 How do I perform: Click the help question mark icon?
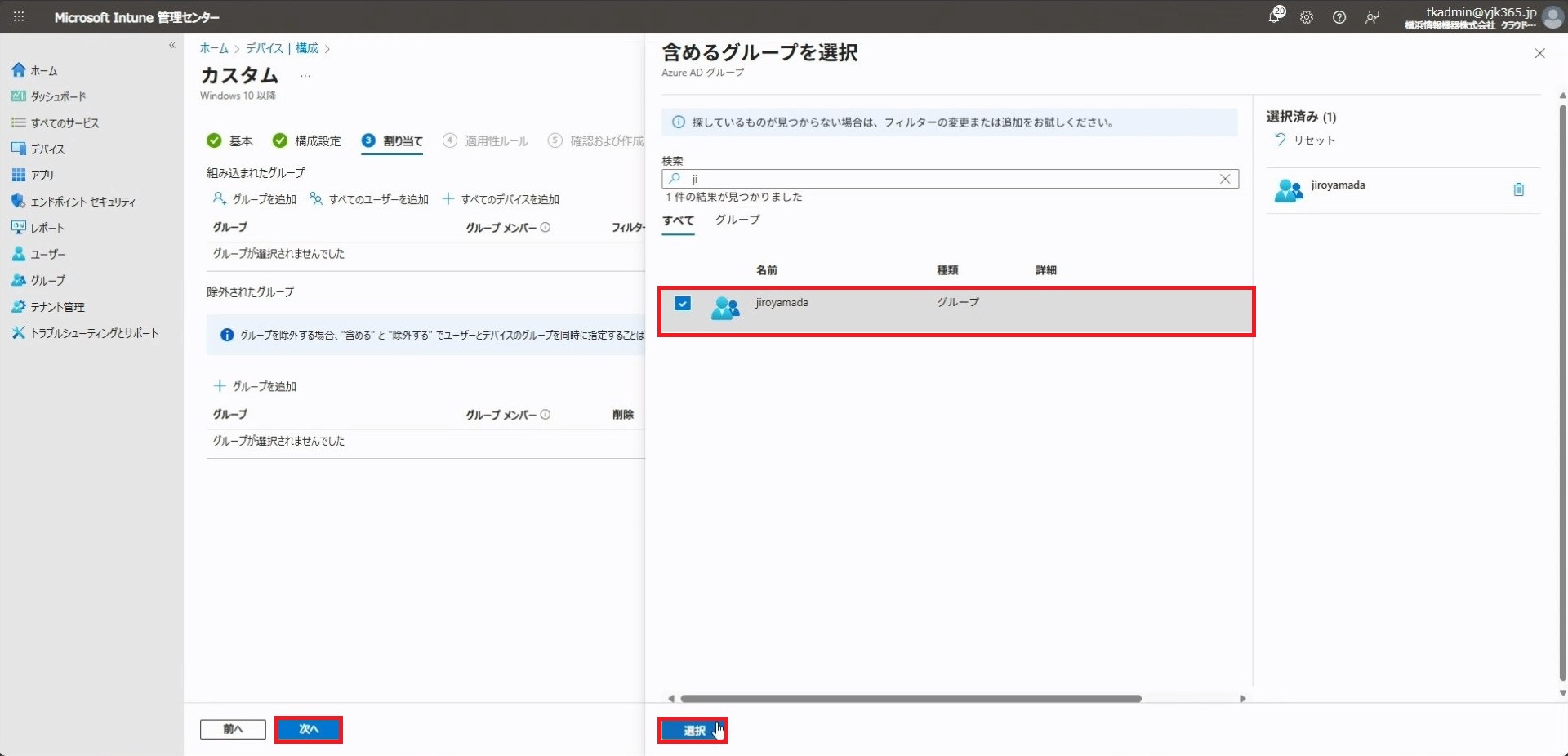(x=1339, y=17)
